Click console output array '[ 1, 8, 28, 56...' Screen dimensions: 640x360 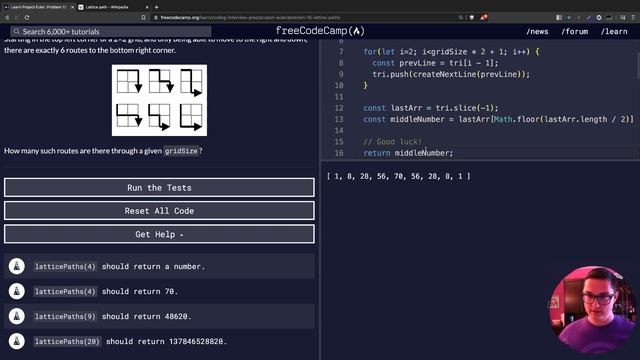(398, 176)
